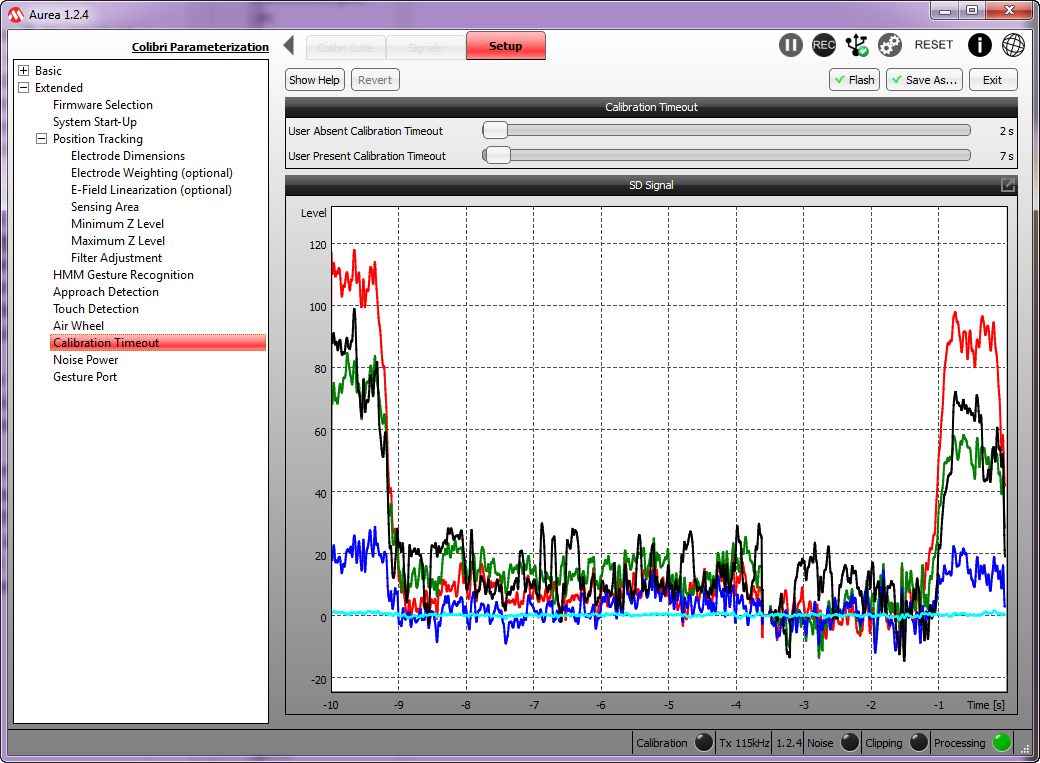Click the Save As... button
The height and width of the screenshot is (763, 1040).
point(924,80)
